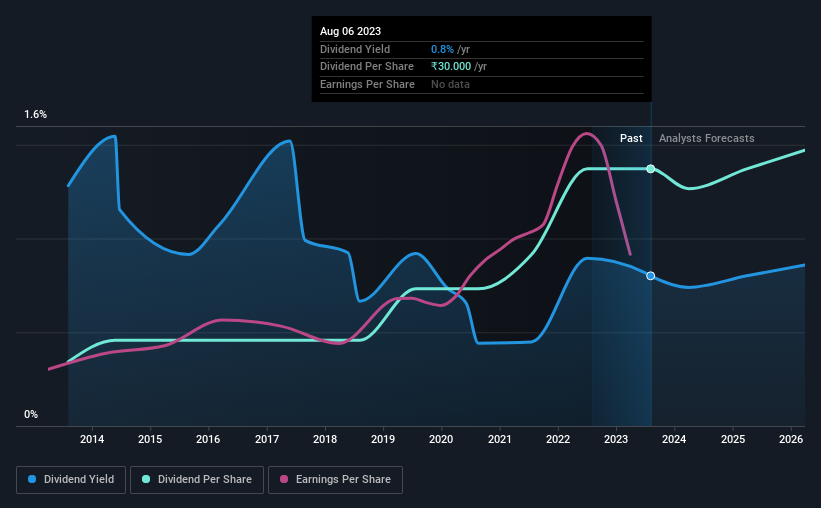821x508 pixels.
Task: Click the No data earnings value in tooltip
Action: pos(450,84)
